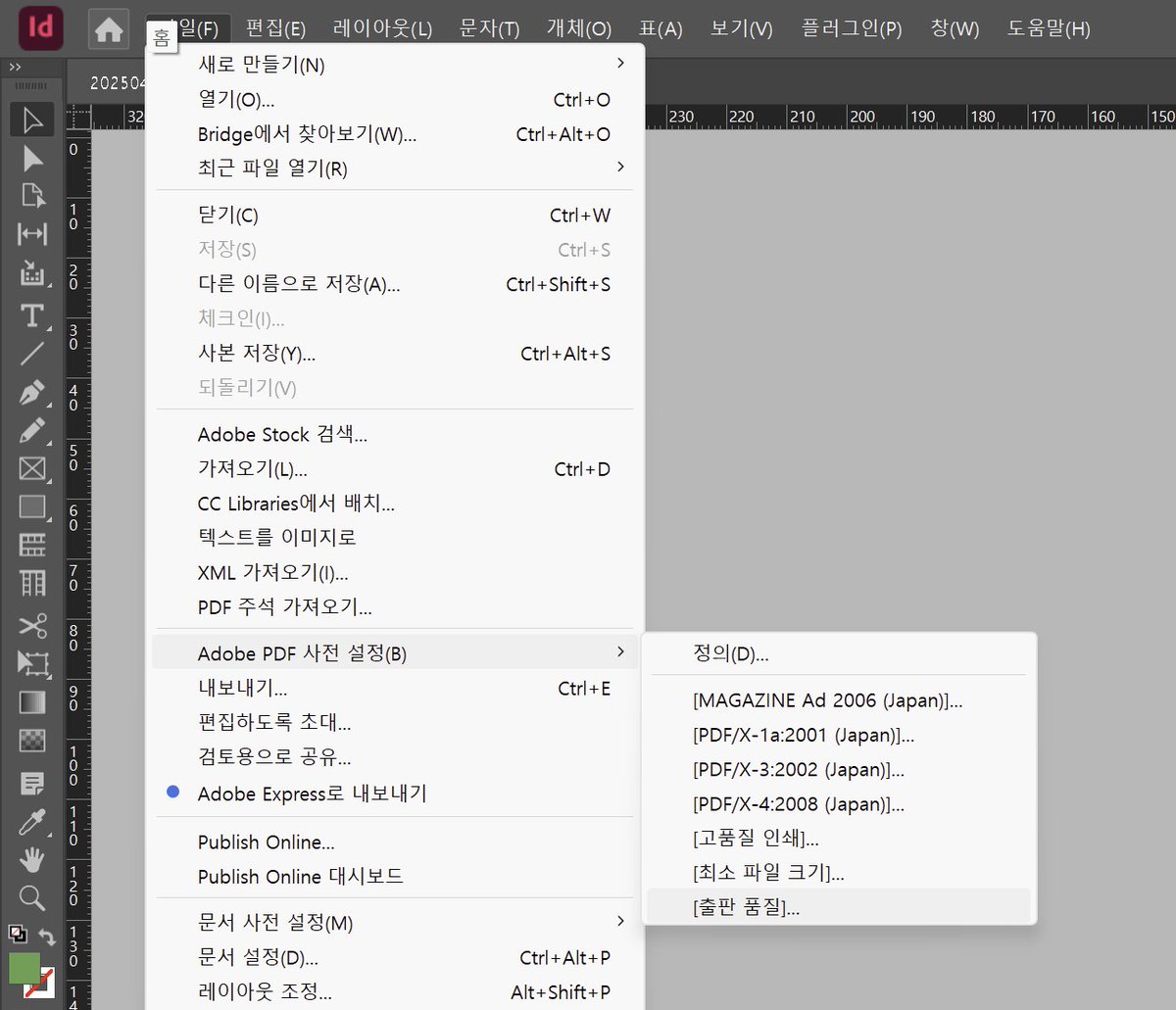Click the green fill color swatch
The height and width of the screenshot is (1010, 1176).
point(24,968)
